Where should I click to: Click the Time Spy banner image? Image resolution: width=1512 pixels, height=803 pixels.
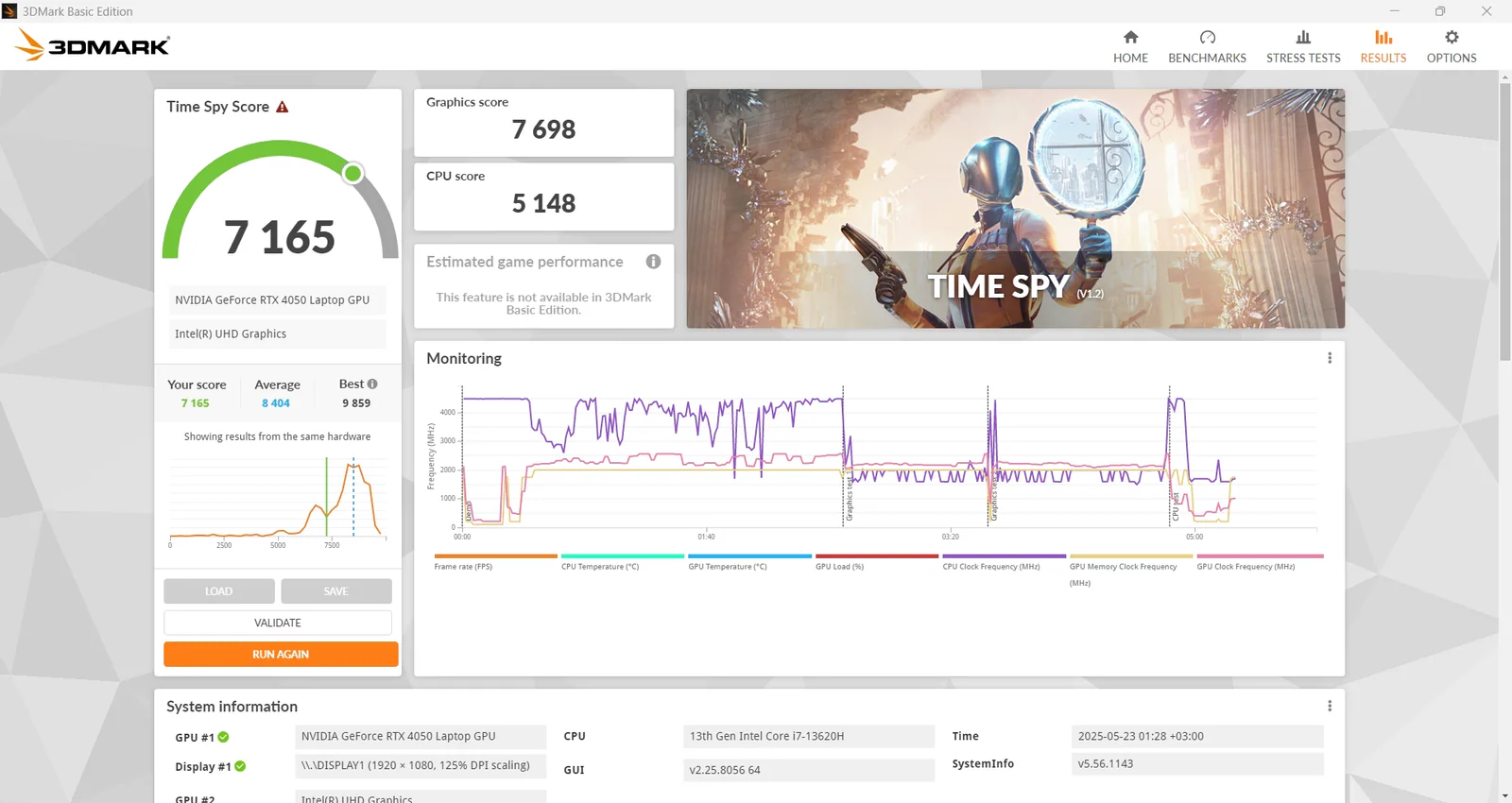pos(1015,209)
